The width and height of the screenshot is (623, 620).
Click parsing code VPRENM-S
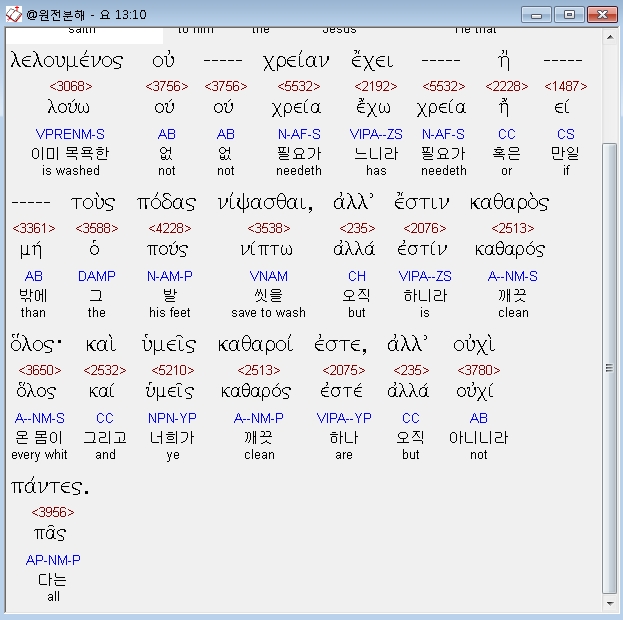(x=70, y=134)
